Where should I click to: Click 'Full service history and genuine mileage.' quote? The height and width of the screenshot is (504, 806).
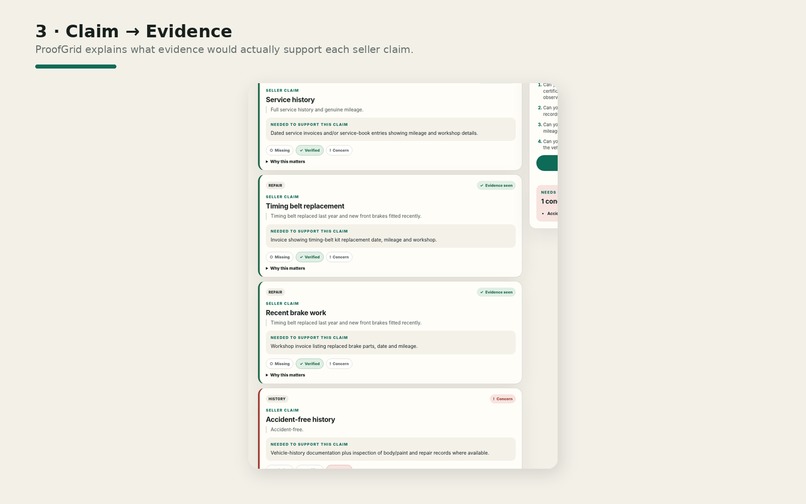(317, 110)
